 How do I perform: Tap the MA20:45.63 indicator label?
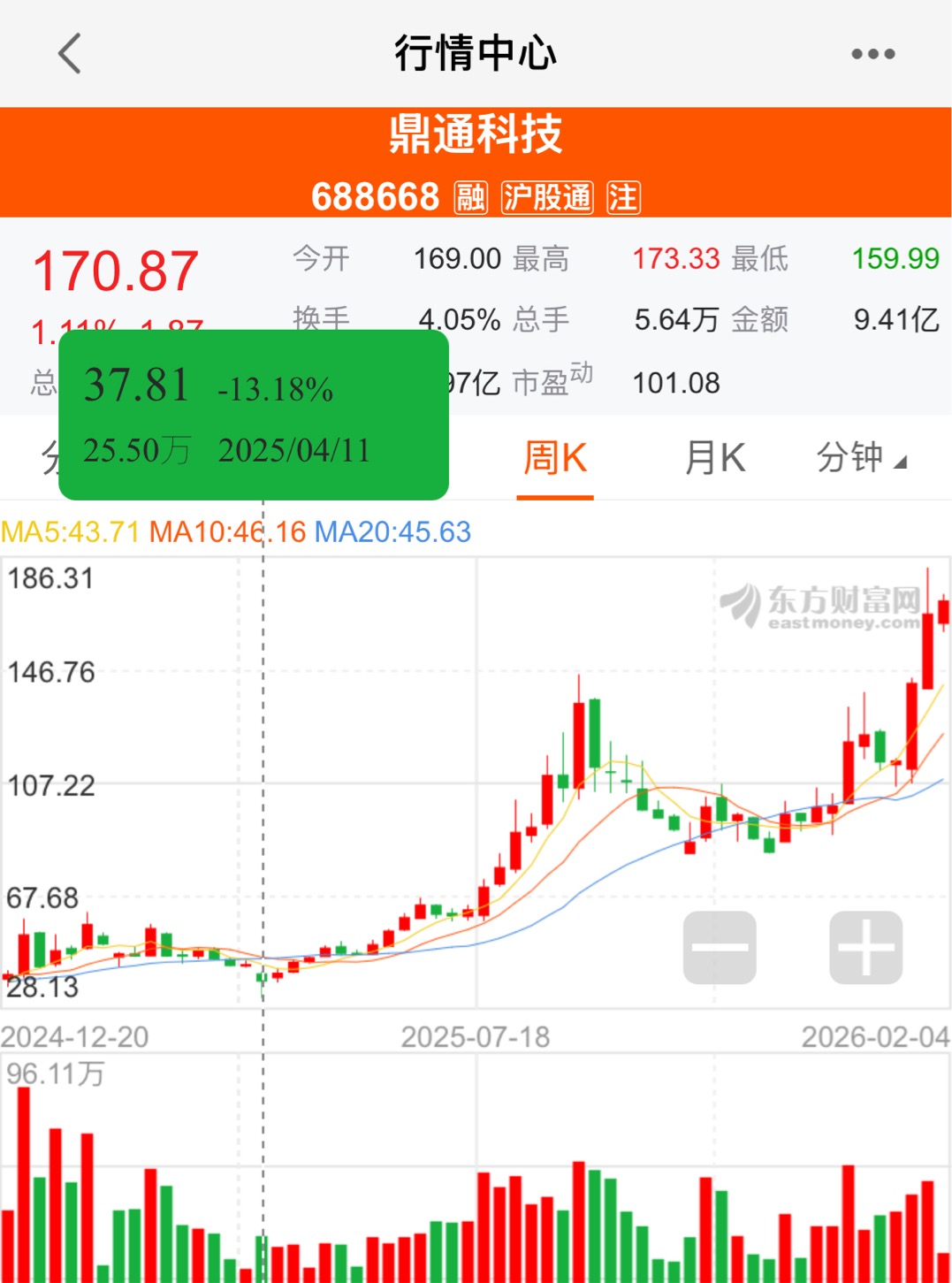[x=392, y=531]
